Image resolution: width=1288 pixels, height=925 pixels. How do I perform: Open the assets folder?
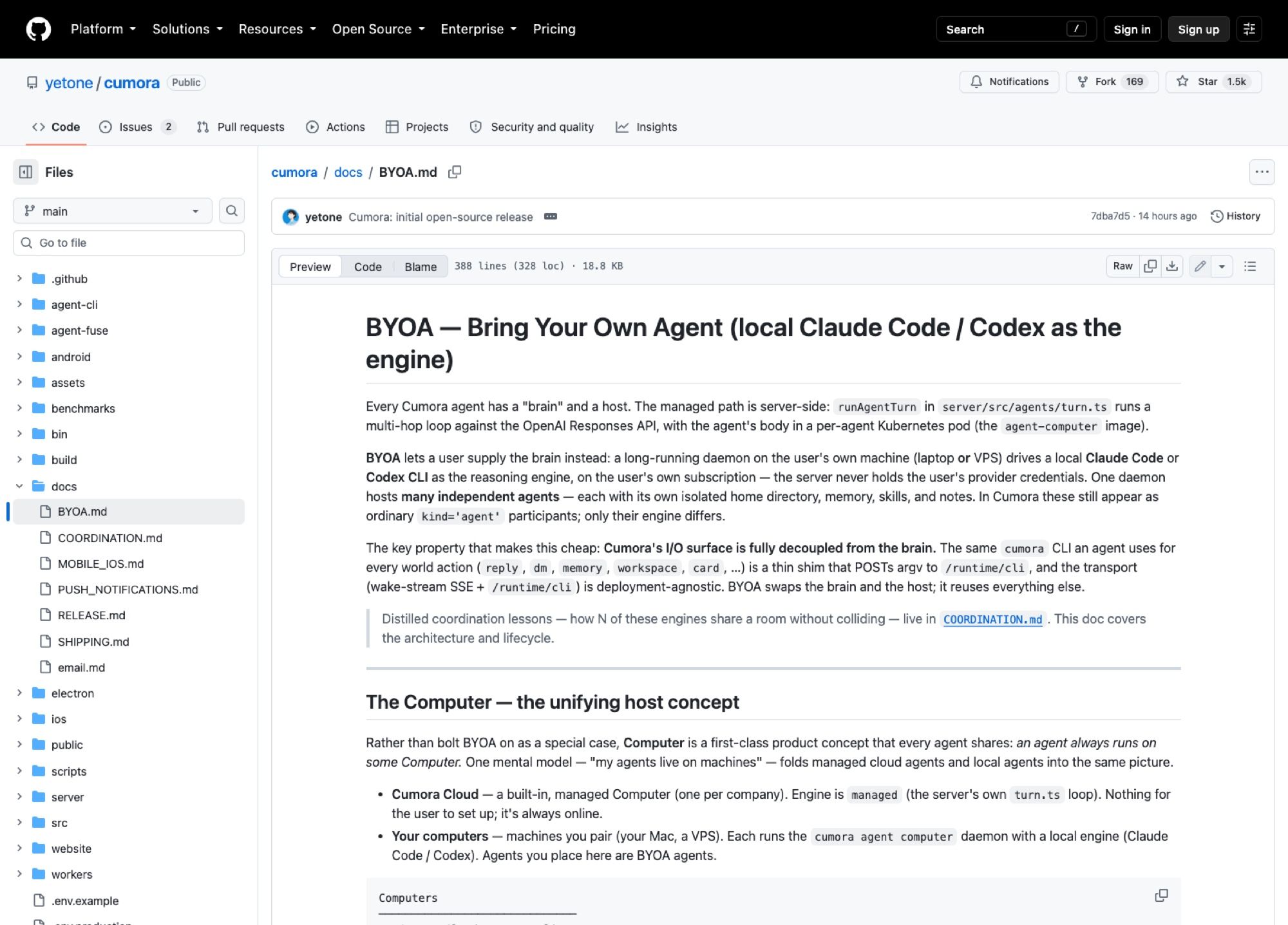tap(68, 382)
